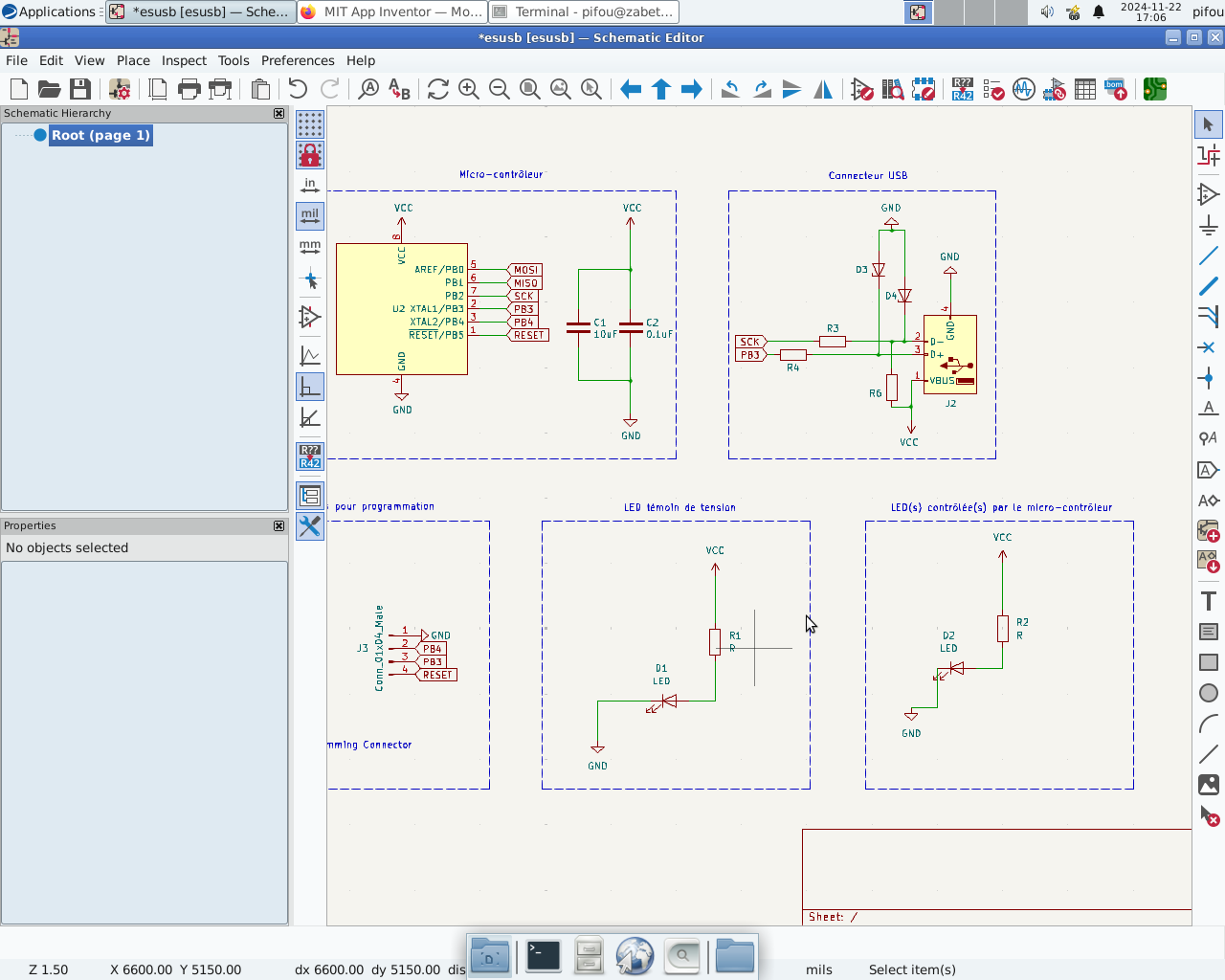Image resolution: width=1225 pixels, height=980 pixels.
Task: Select the Add Wire tool
Action: [1209, 256]
